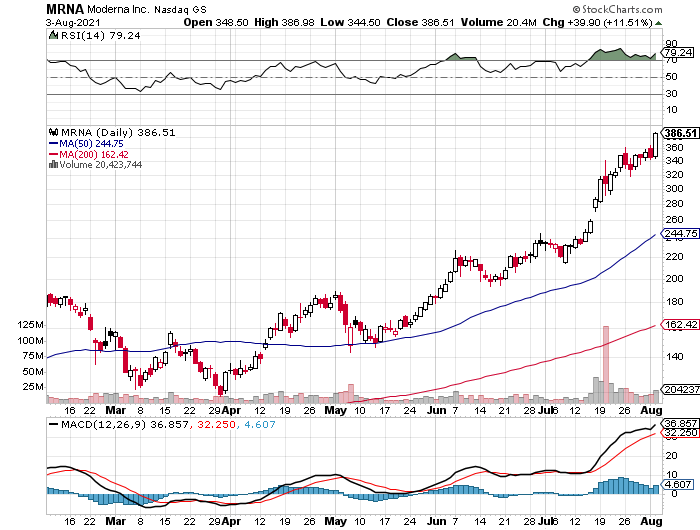Click the 162.42 MA(200) price tag
Screen dimensions: 700x530
point(680,325)
